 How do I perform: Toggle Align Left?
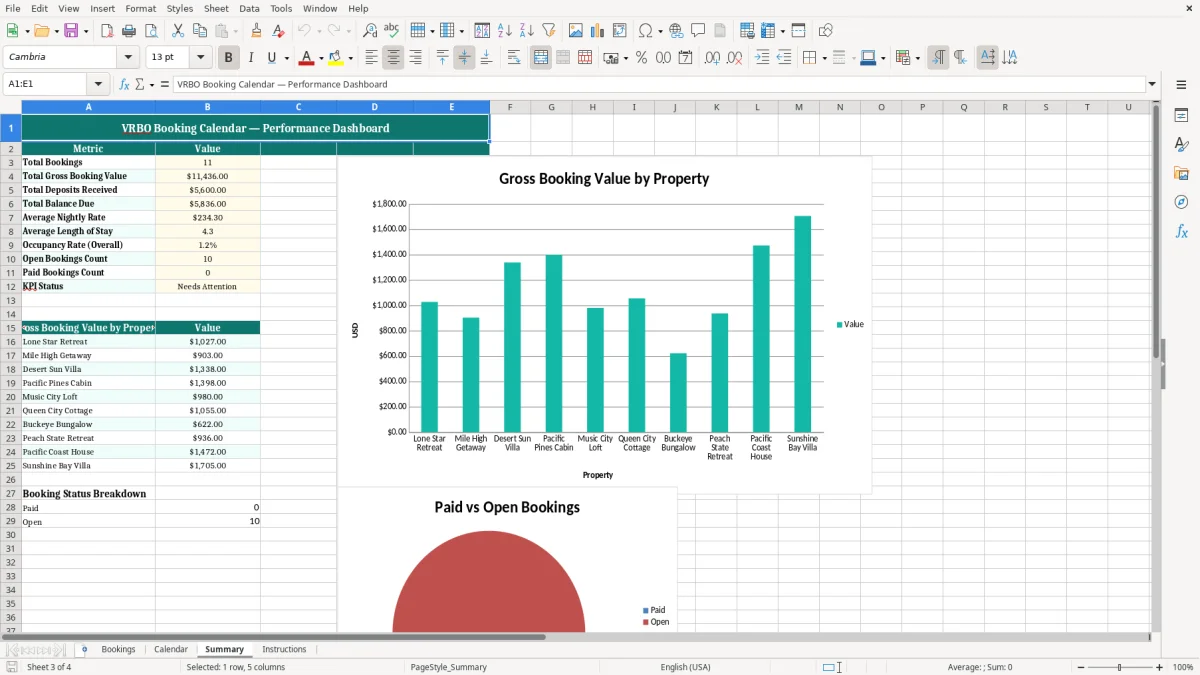[x=371, y=58]
